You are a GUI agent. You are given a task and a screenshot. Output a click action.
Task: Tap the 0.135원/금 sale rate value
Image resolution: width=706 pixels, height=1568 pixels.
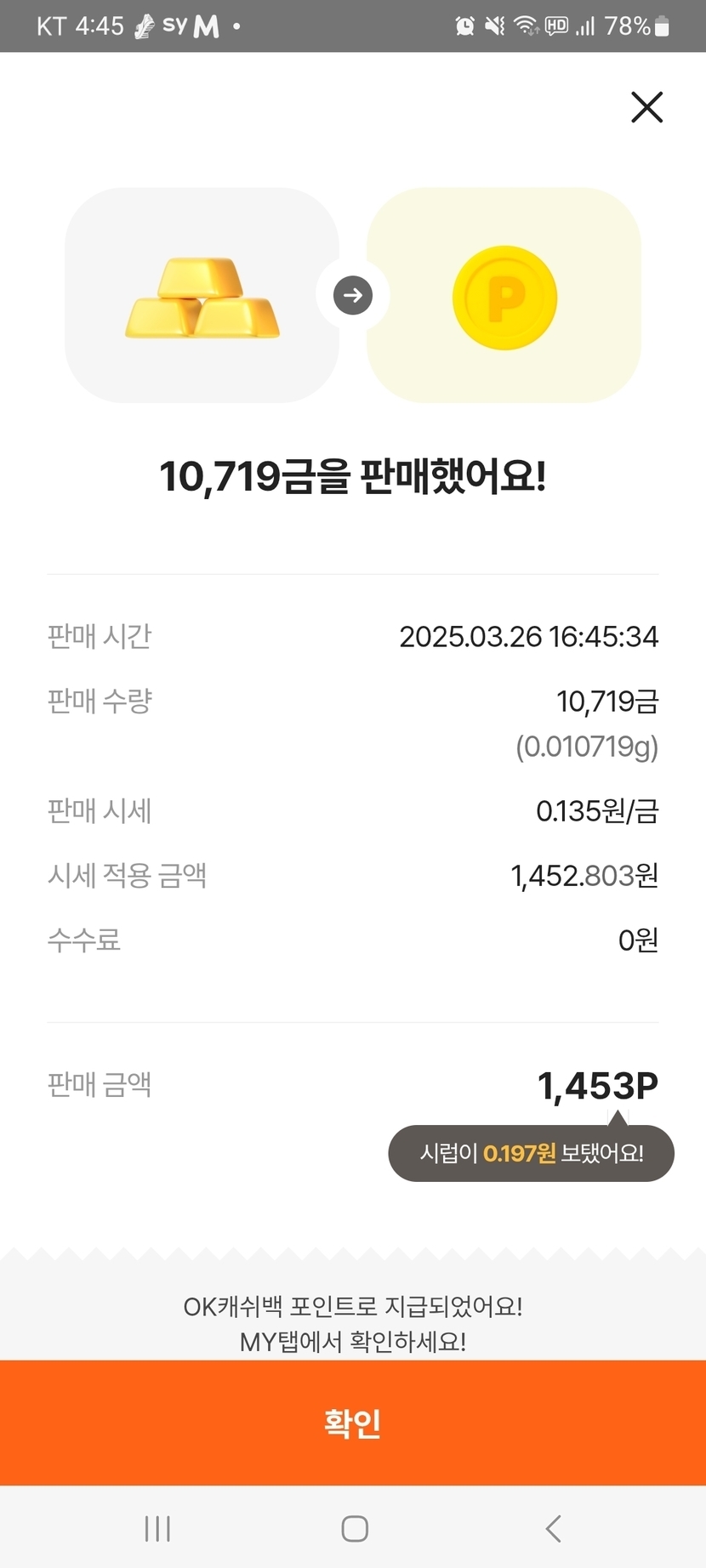tap(596, 811)
